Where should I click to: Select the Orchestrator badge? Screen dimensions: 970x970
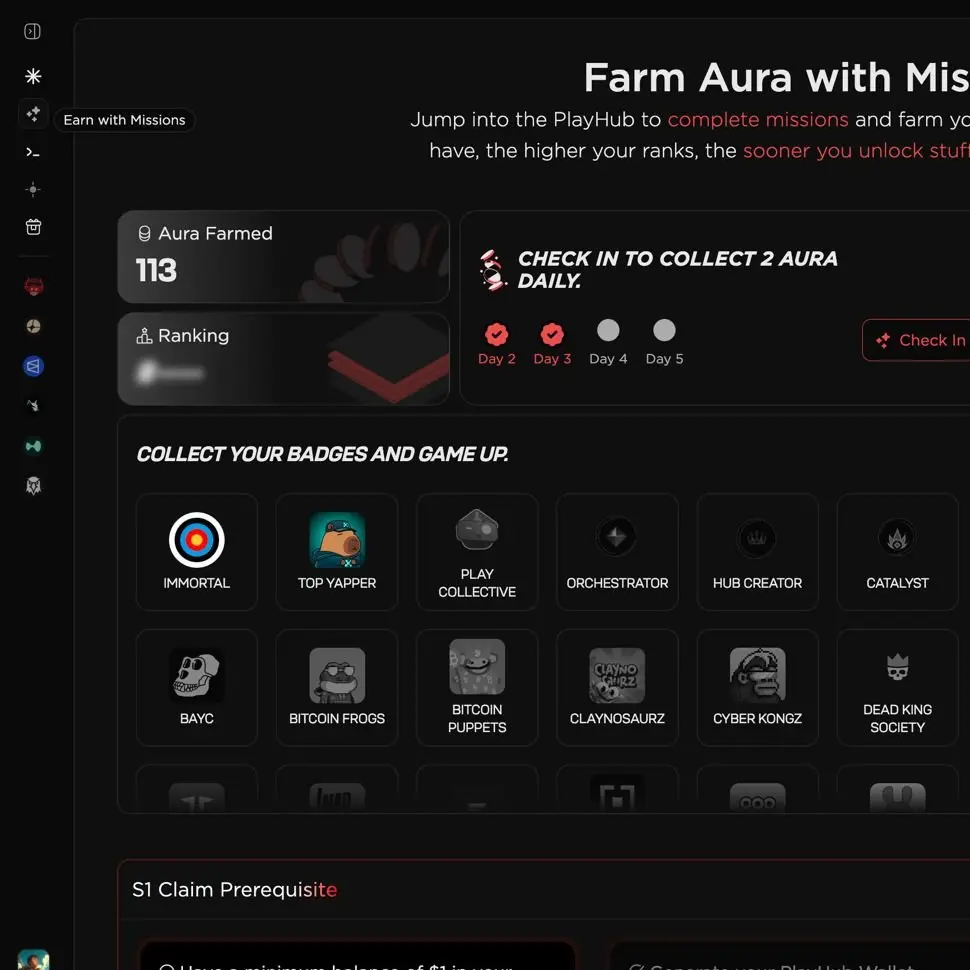(x=617, y=552)
